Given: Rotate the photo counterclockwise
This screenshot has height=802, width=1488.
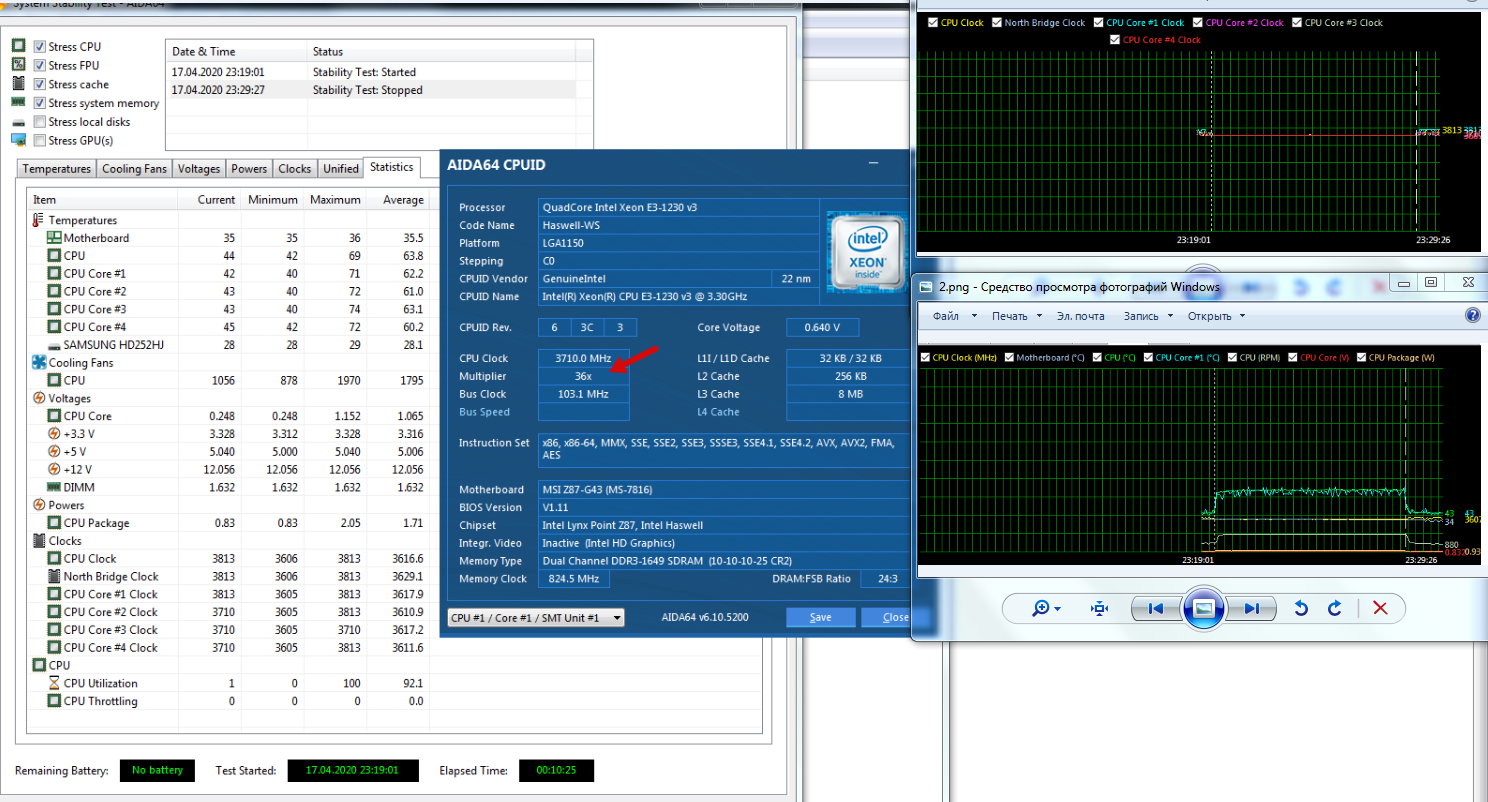Looking at the screenshot, I should tap(1301, 608).
